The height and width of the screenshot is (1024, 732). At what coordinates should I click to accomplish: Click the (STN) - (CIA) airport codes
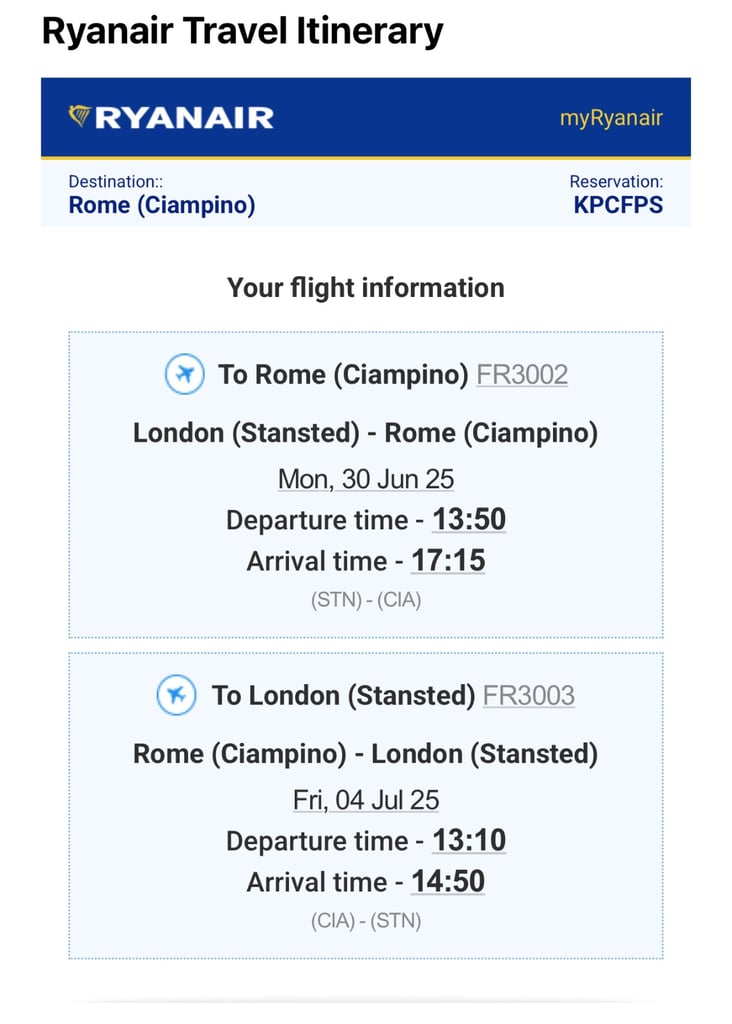point(366,600)
